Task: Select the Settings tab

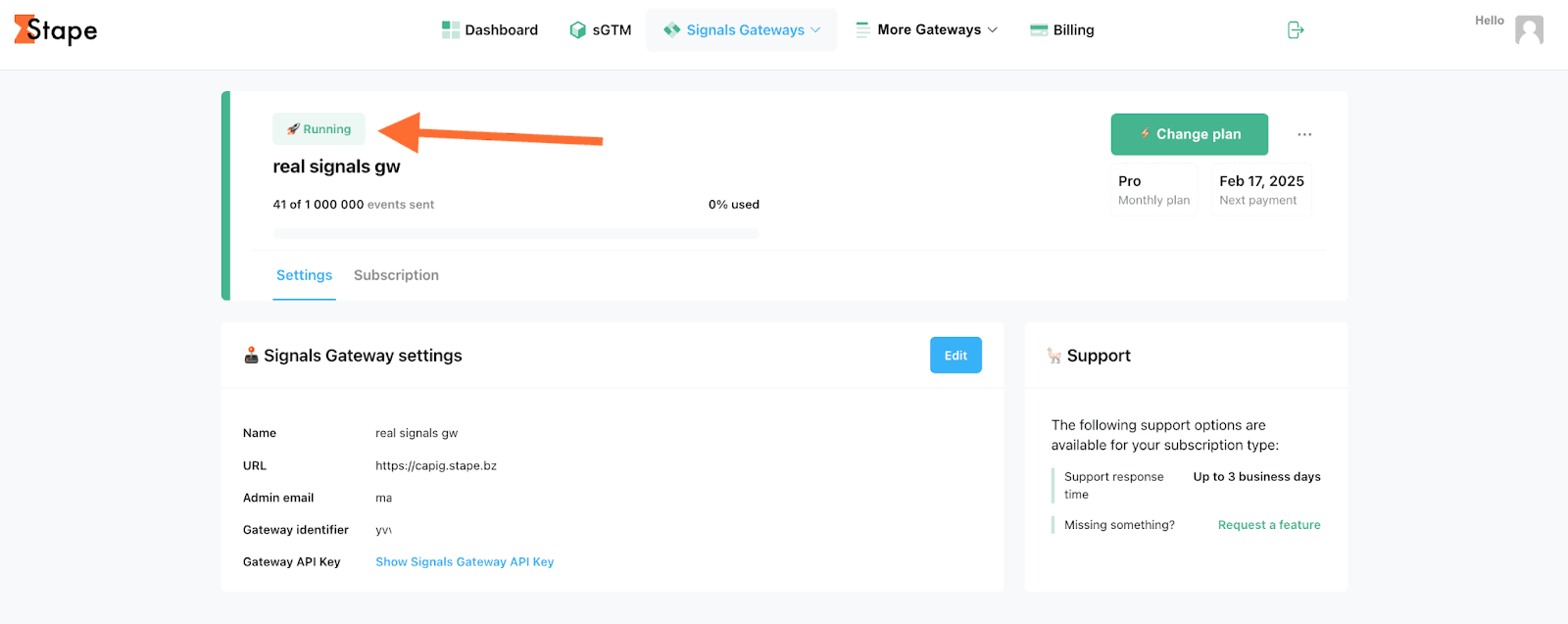Action: coord(304,275)
